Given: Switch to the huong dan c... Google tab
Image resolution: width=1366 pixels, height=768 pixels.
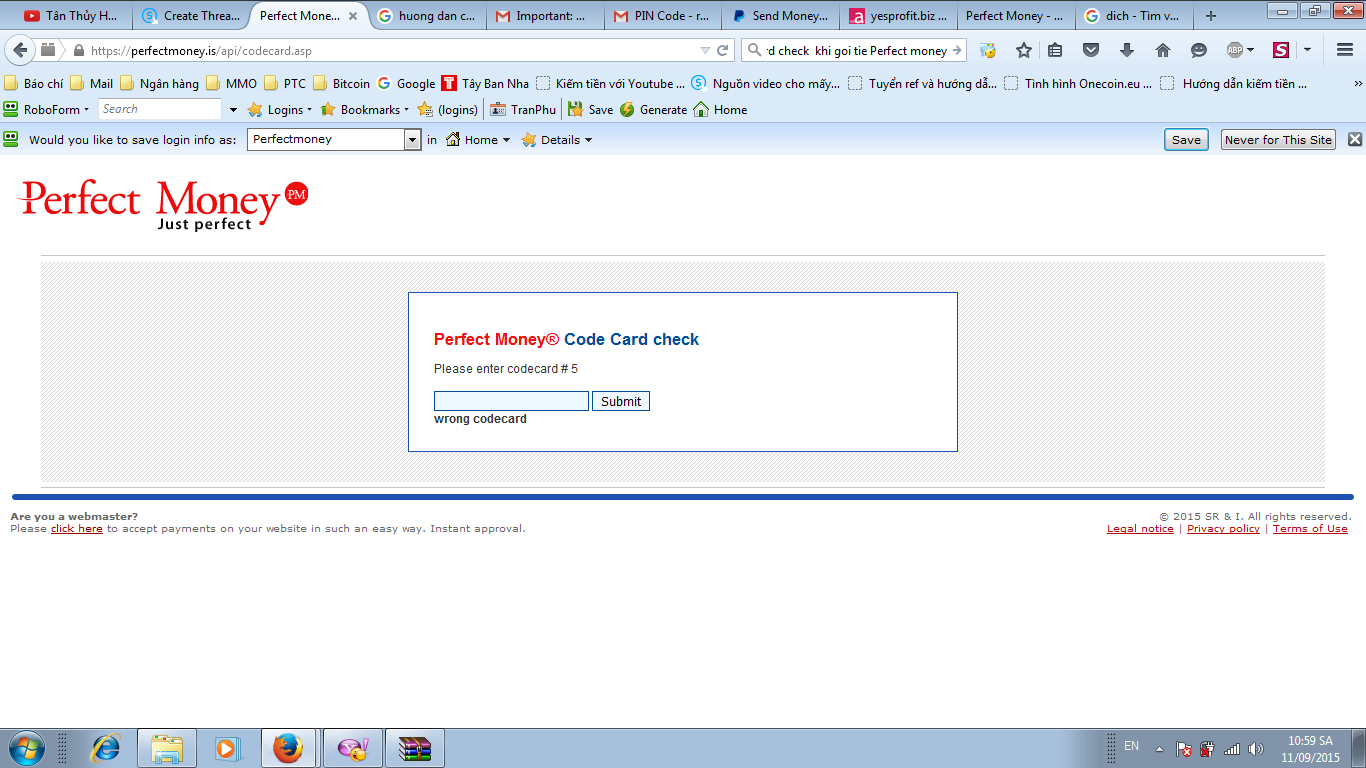Looking at the screenshot, I should (428, 16).
